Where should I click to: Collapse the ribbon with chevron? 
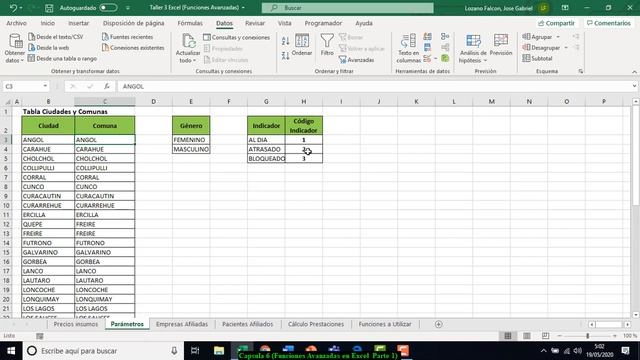pos(634,72)
